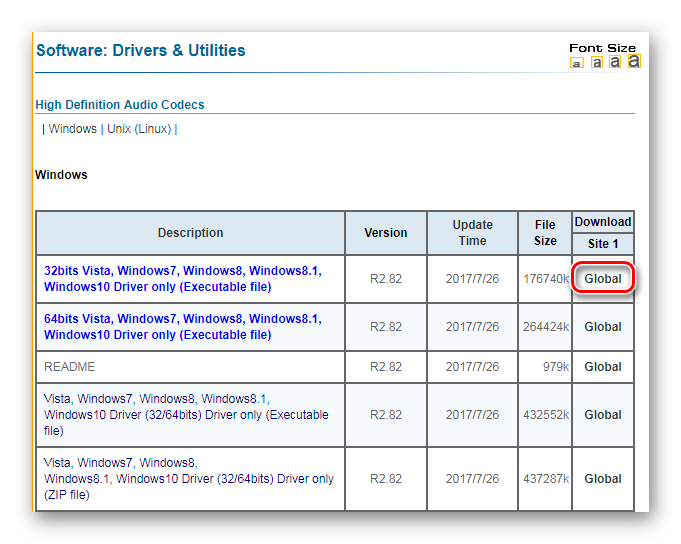Click Global for the 432552k executable
The width and height of the screenshot is (681, 544).
[x=603, y=415]
